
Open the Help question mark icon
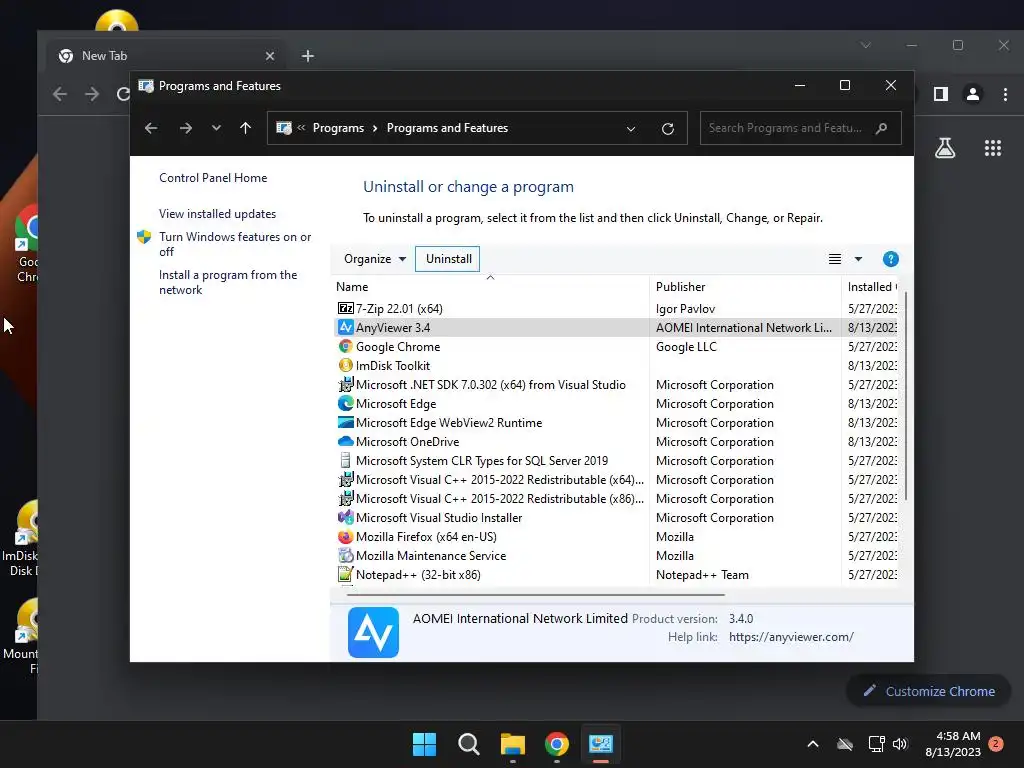[890, 259]
